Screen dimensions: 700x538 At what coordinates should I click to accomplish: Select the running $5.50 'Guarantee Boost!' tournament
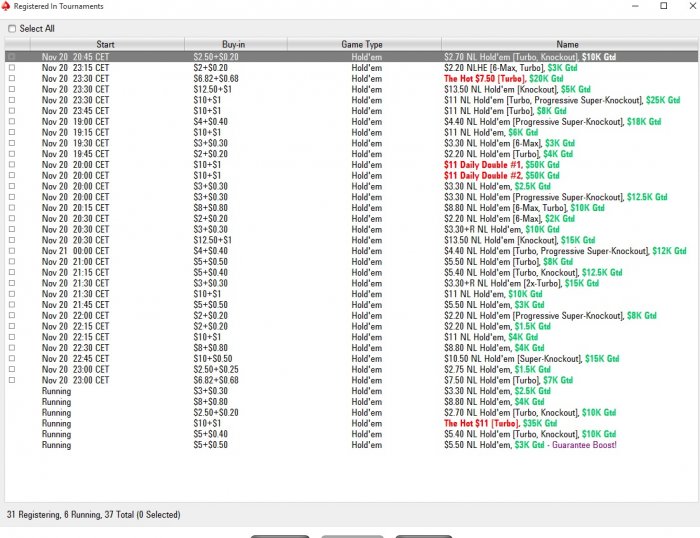pos(530,445)
